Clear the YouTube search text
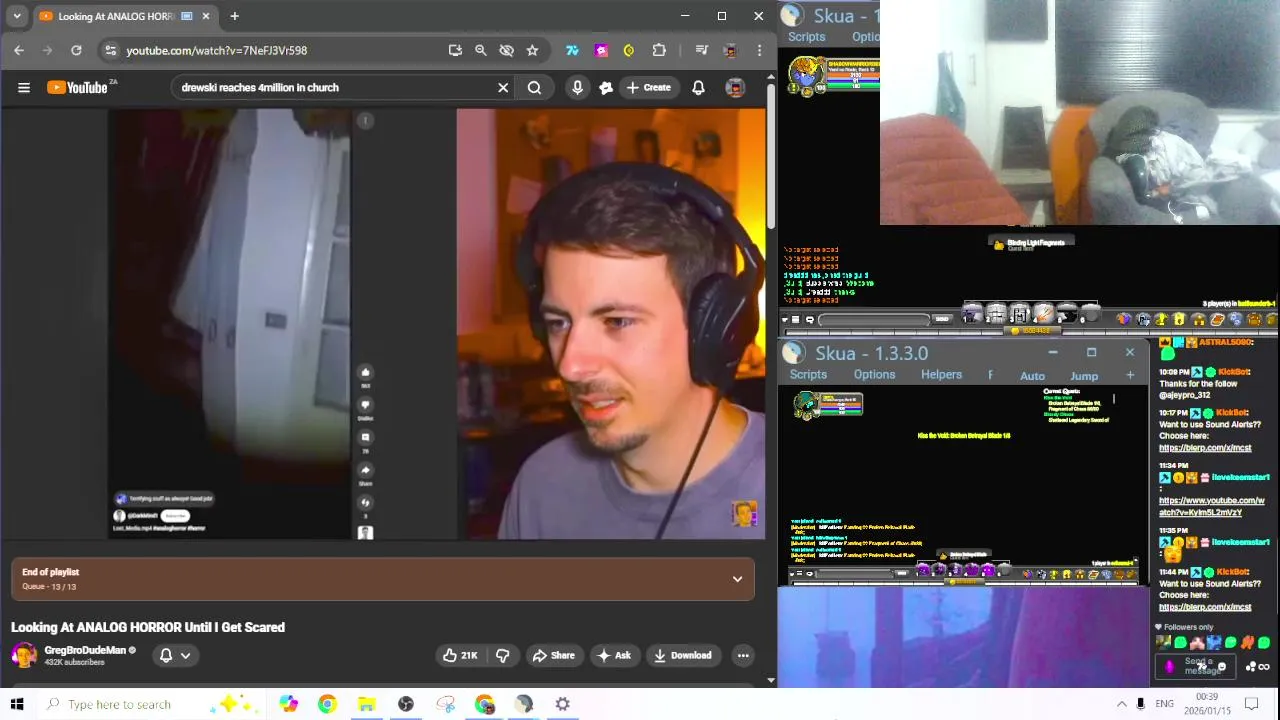Image resolution: width=1280 pixels, height=720 pixels. pyautogui.click(x=503, y=88)
